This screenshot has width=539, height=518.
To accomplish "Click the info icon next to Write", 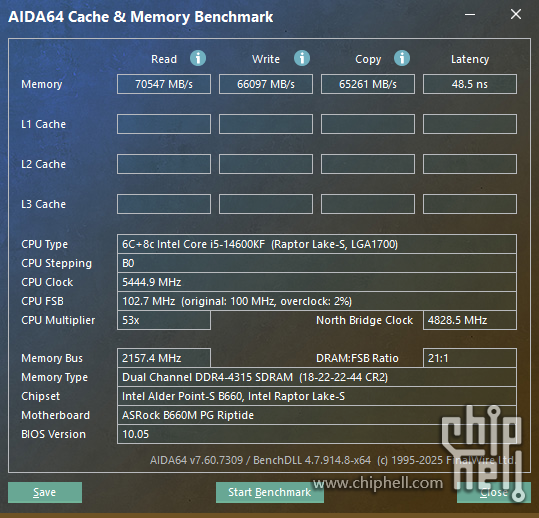I will click(302, 58).
